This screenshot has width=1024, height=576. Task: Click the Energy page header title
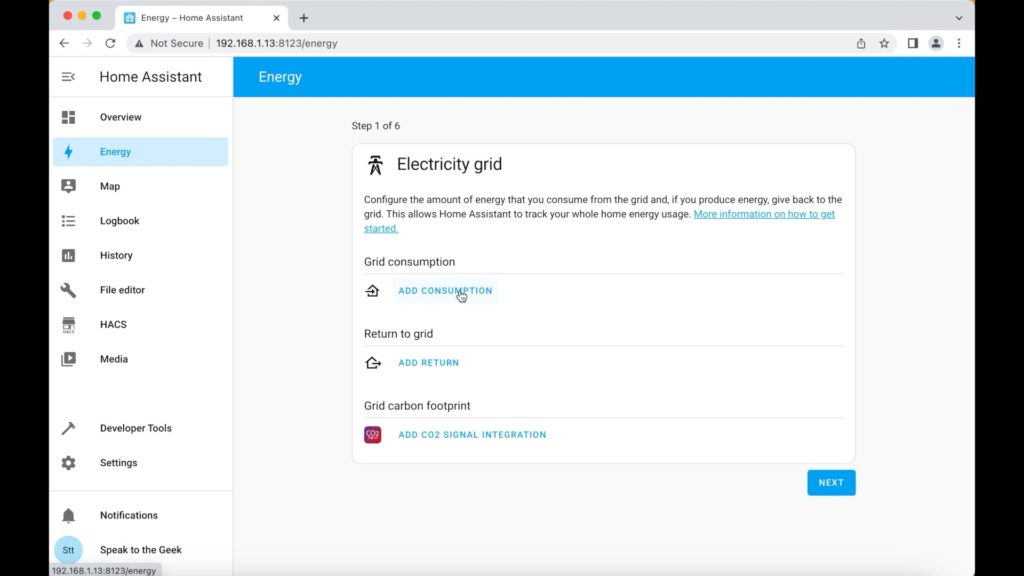pos(280,77)
